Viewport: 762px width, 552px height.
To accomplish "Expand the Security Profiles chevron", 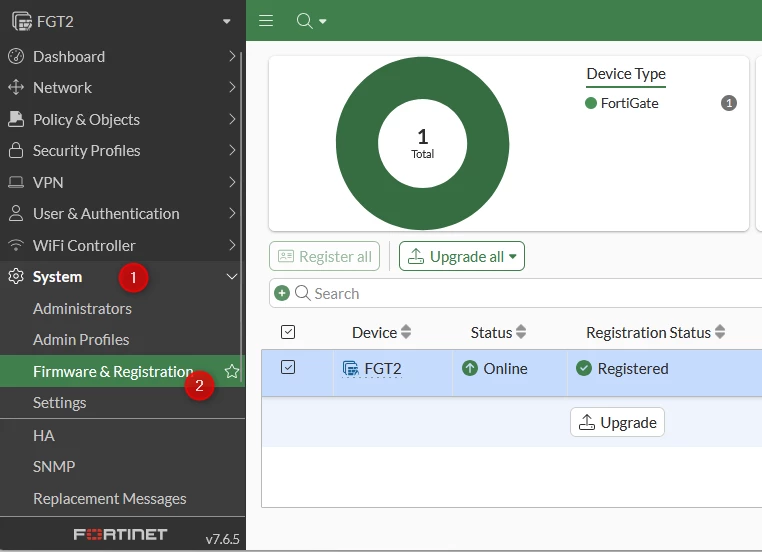I will (232, 150).
